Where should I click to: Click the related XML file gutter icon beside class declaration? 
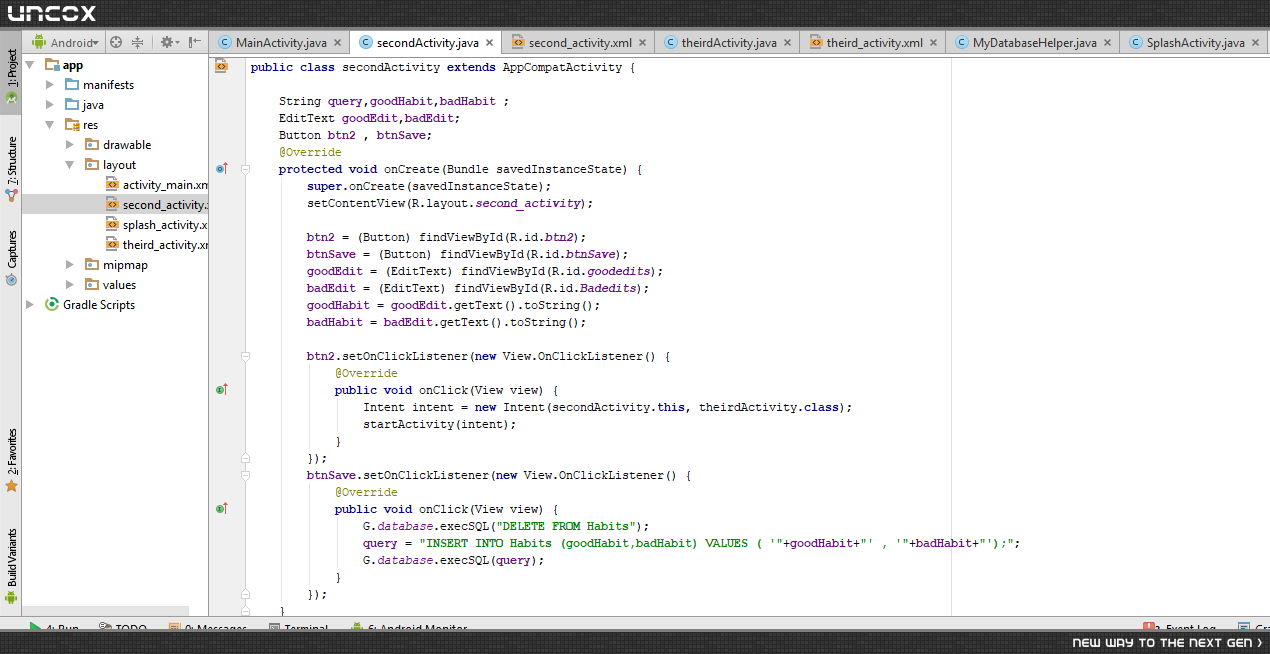click(x=222, y=66)
